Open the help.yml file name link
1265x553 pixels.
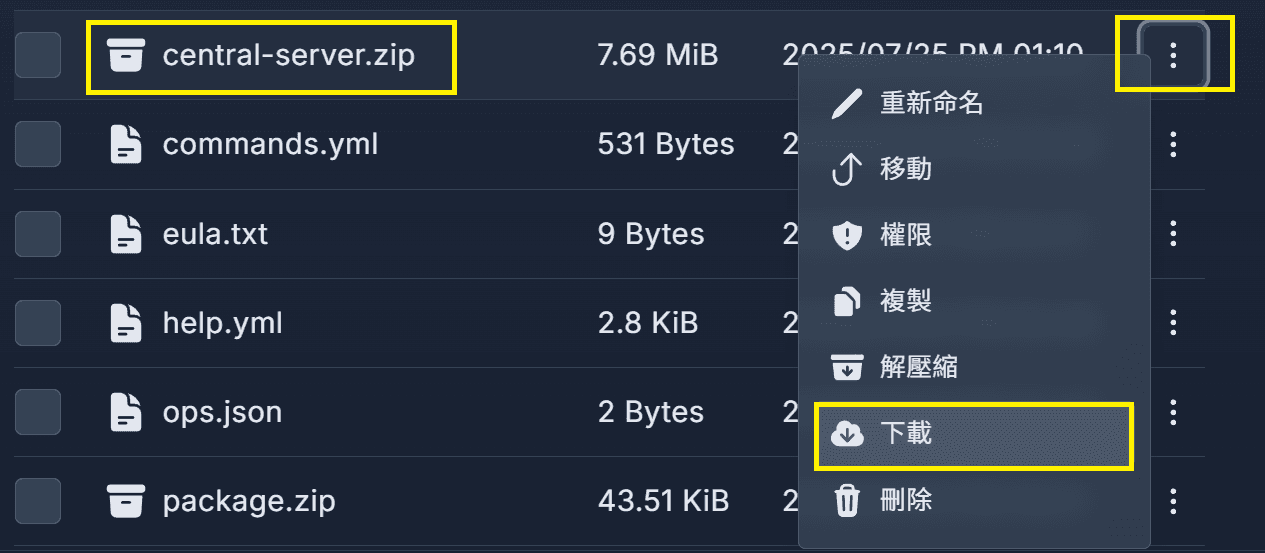click(222, 323)
